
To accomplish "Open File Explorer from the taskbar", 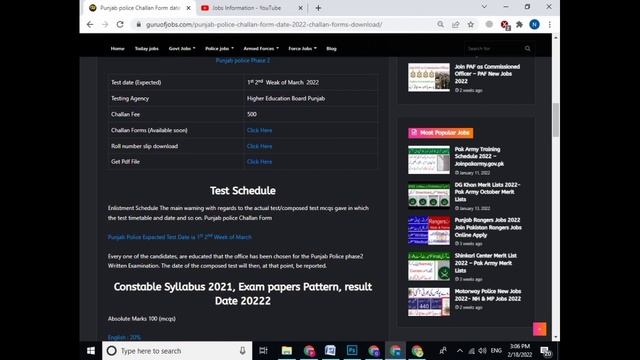I will tap(287, 351).
